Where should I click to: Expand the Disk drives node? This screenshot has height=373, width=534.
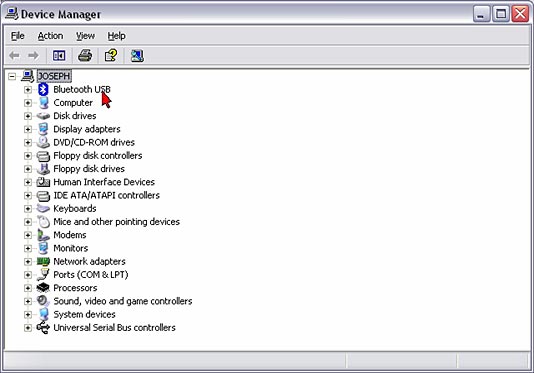coord(28,116)
